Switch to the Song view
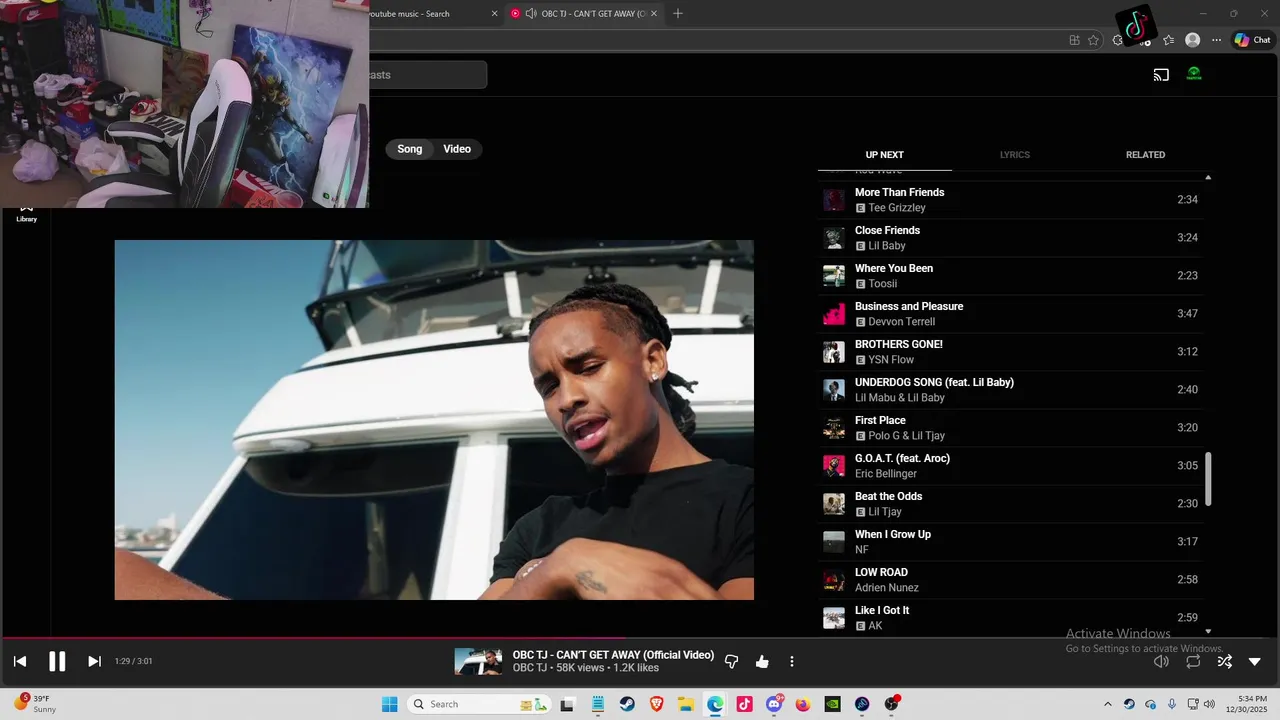Screen dimensions: 1280x720 [x=410, y=149]
